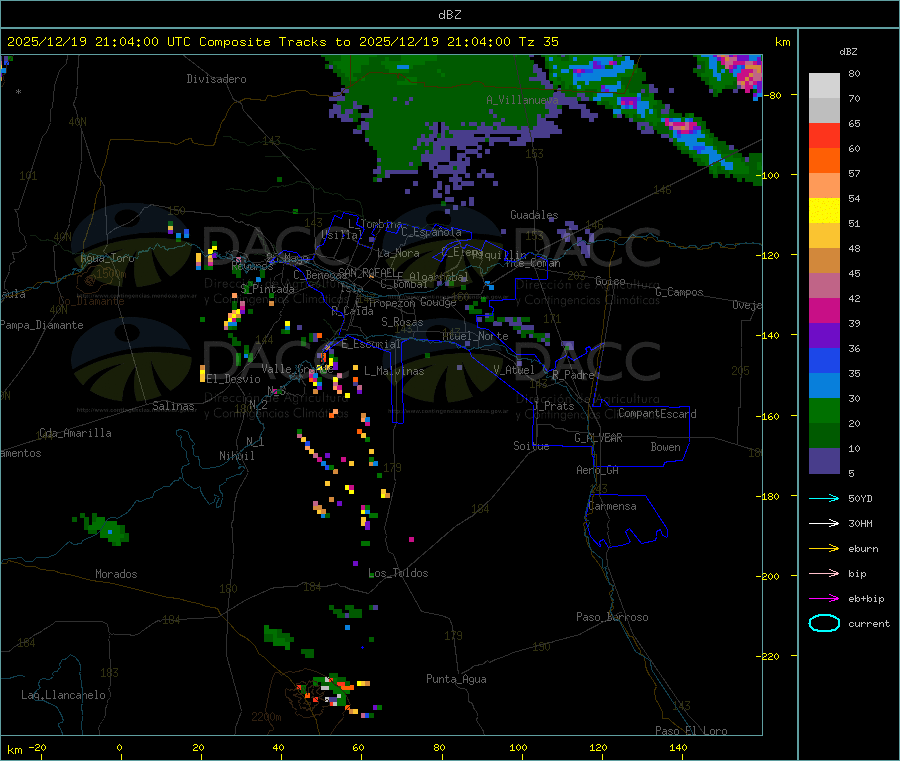Click the Salinas map label

pos(173,406)
